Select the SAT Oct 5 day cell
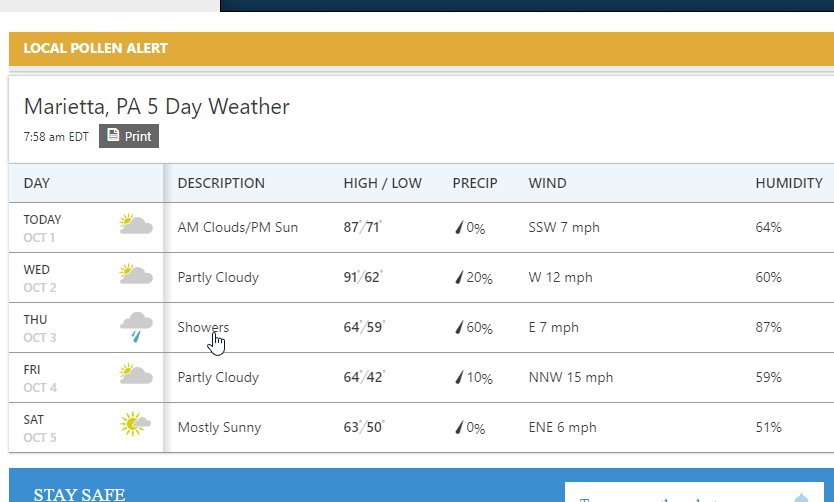This screenshot has width=834, height=502. click(x=86, y=428)
